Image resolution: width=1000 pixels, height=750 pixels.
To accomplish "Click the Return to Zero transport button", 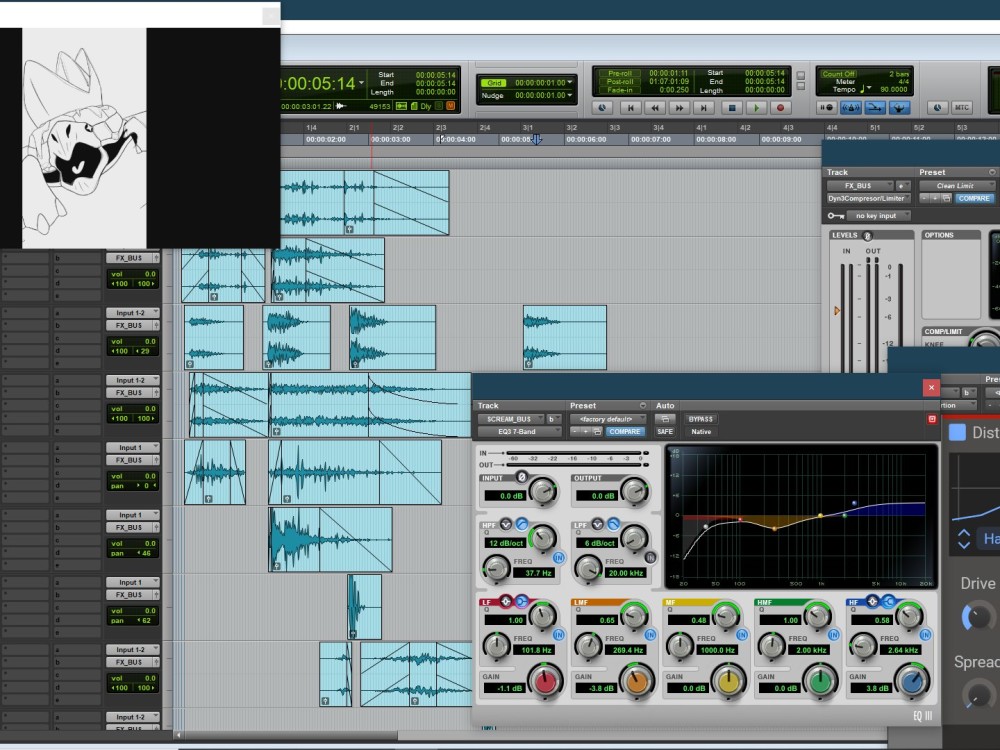I will [630, 108].
